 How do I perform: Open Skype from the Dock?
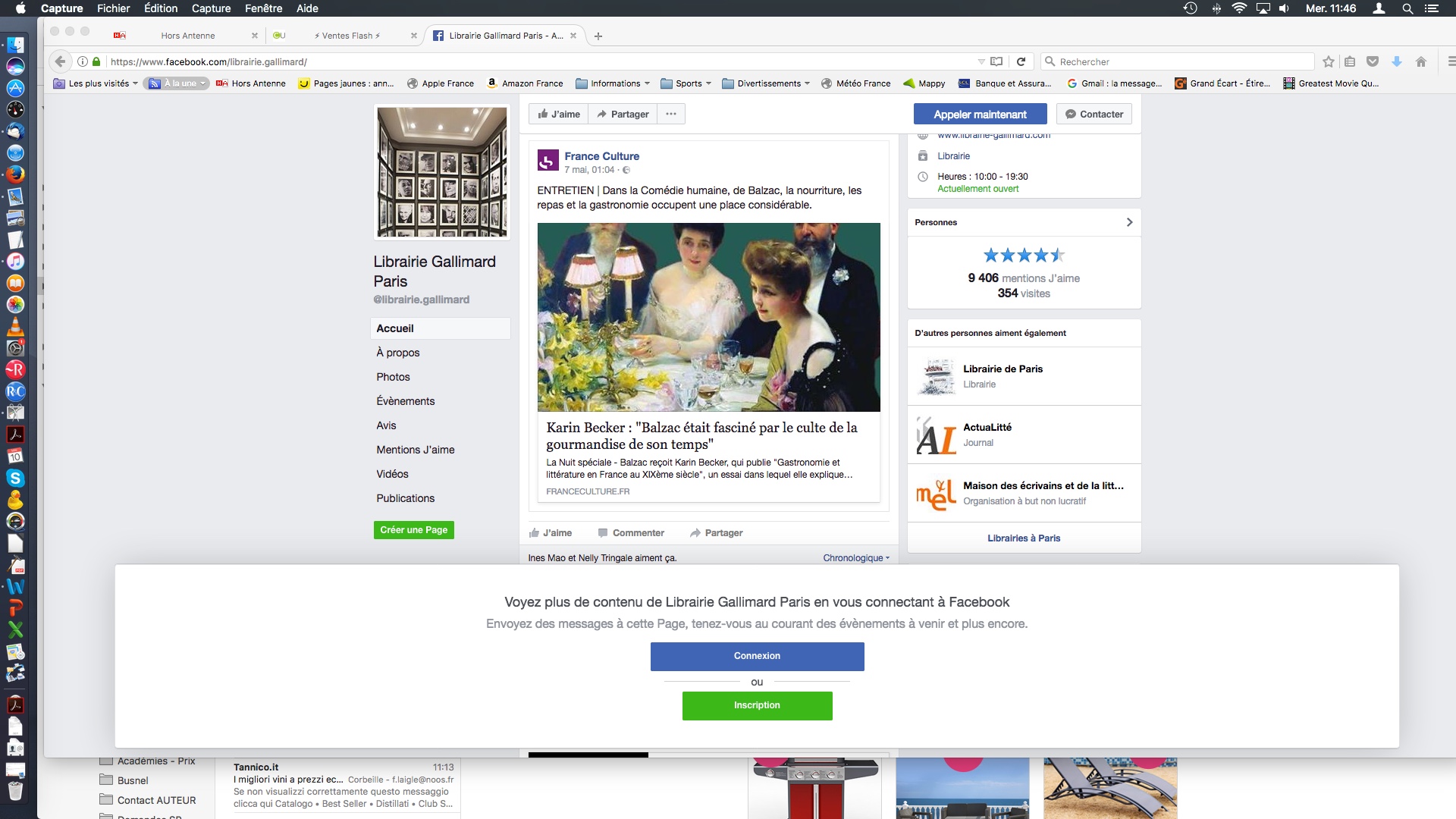[x=15, y=479]
